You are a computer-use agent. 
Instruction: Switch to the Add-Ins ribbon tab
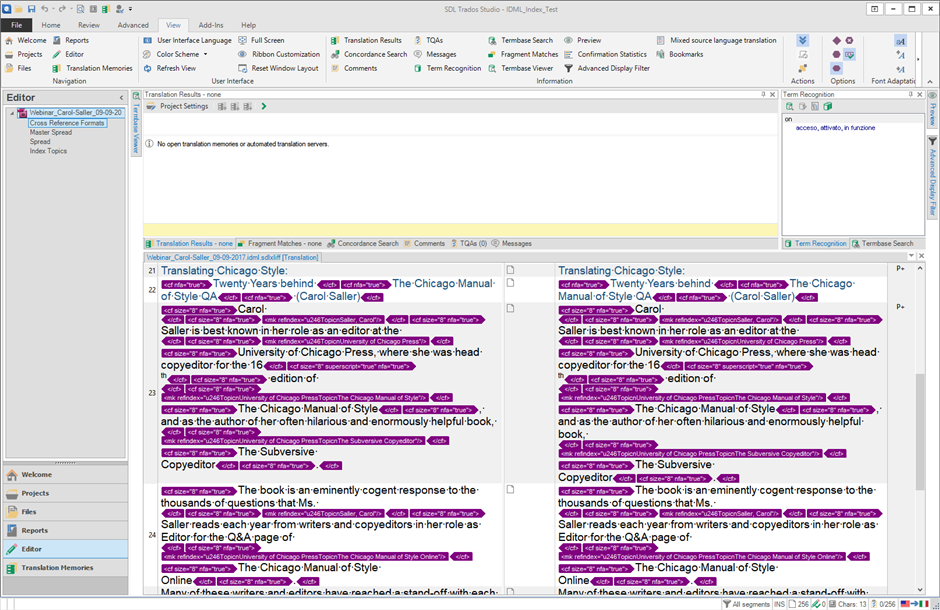pyautogui.click(x=211, y=25)
